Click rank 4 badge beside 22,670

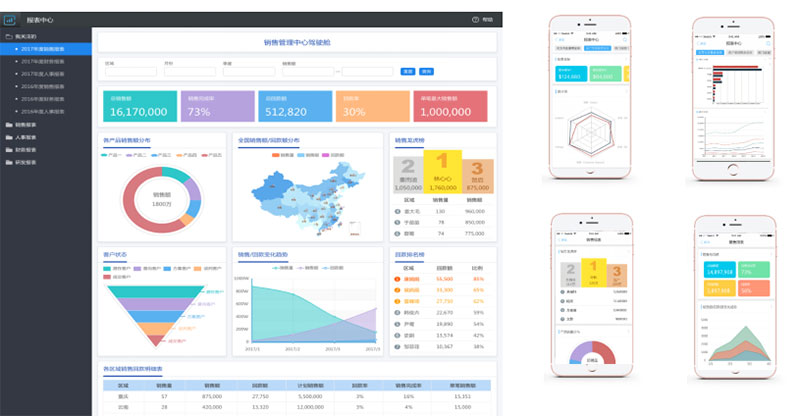tap(397, 313)
